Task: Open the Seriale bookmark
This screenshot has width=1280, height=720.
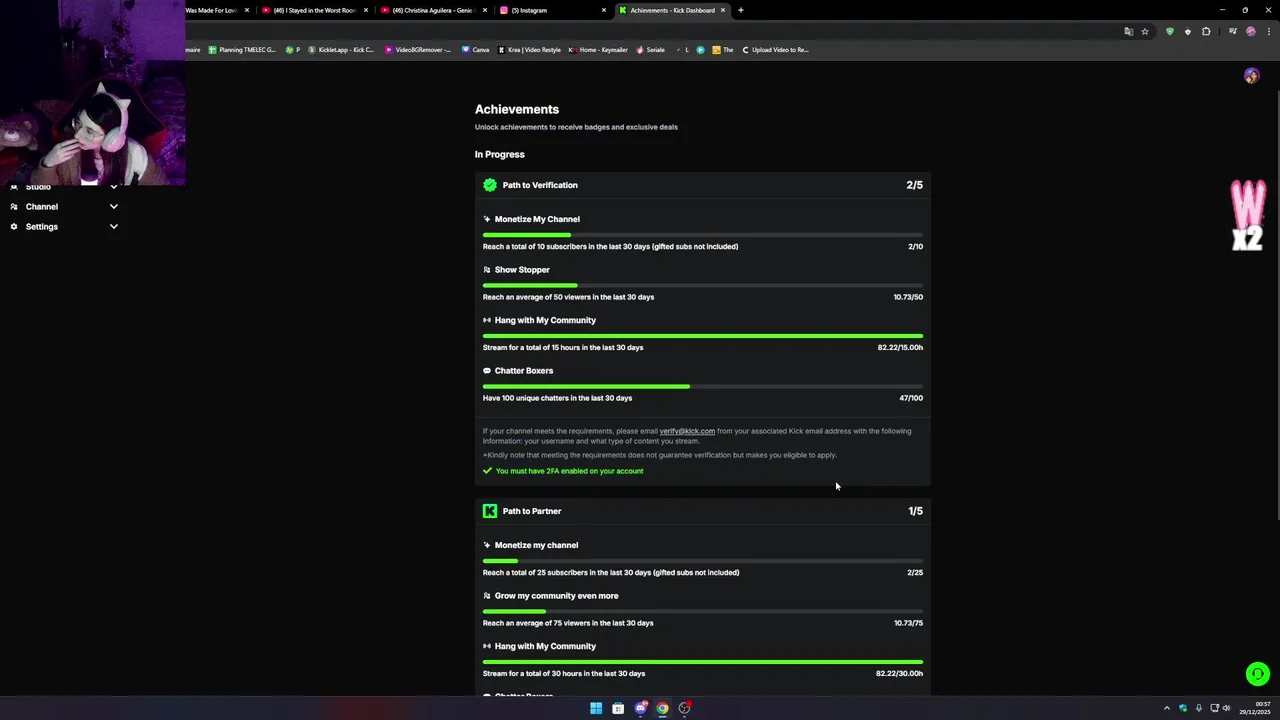Action: (x=650, y=50)
